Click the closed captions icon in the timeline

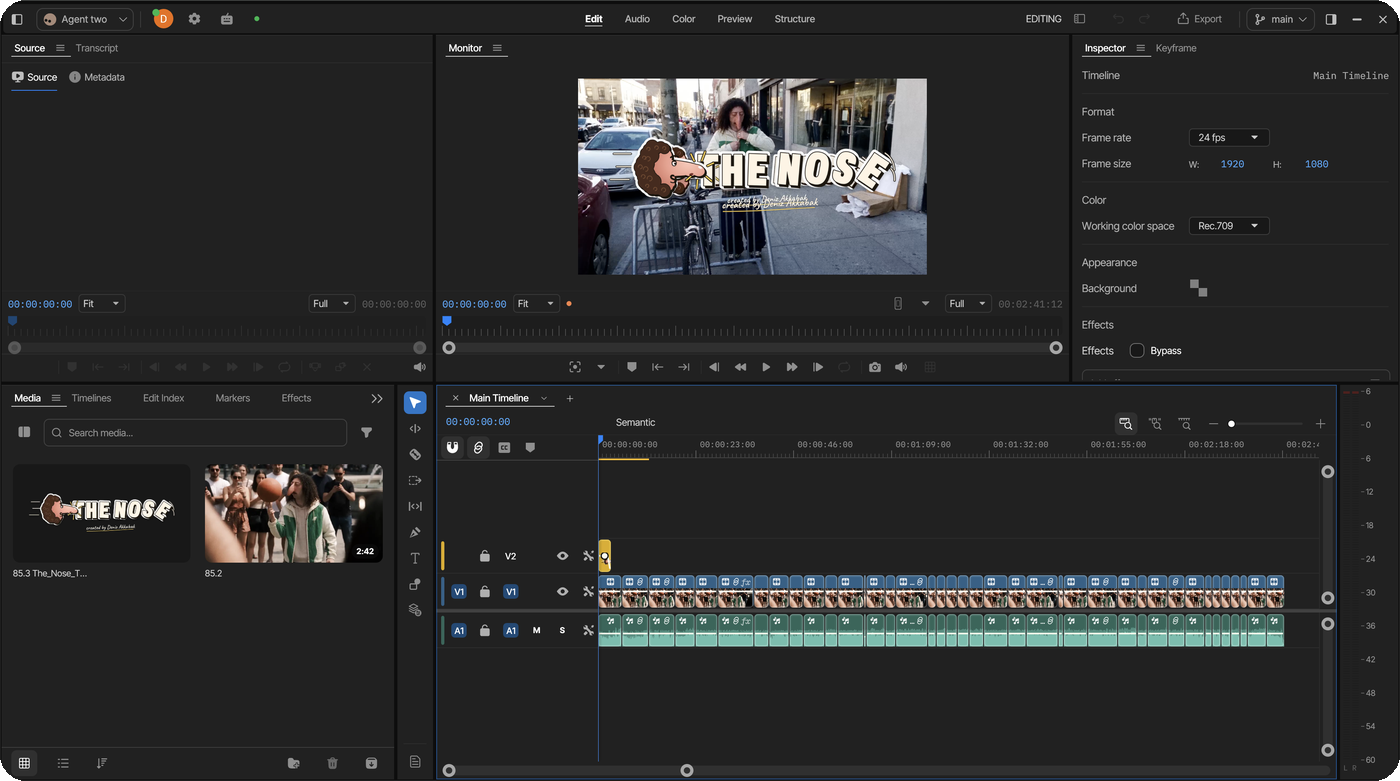[504, 448]
